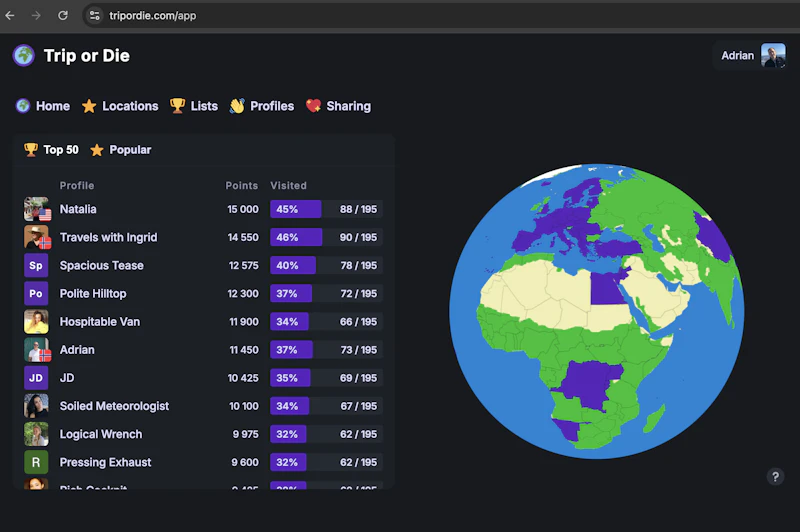This screenshot has height=532, width=800.
Task: Click the browser forward arrow
Action: click(36, 15)
